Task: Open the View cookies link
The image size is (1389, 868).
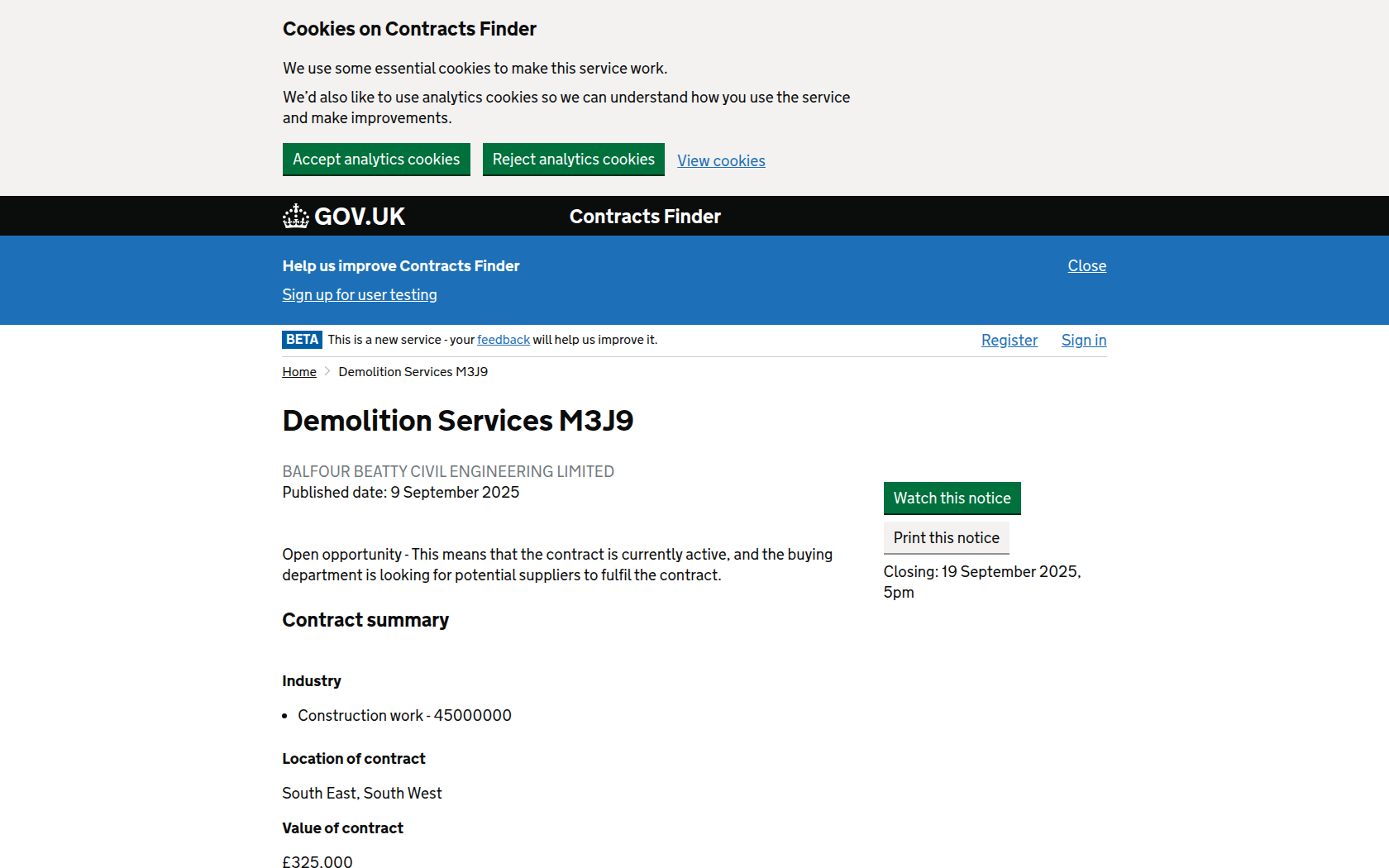Action: click(721, 161)
